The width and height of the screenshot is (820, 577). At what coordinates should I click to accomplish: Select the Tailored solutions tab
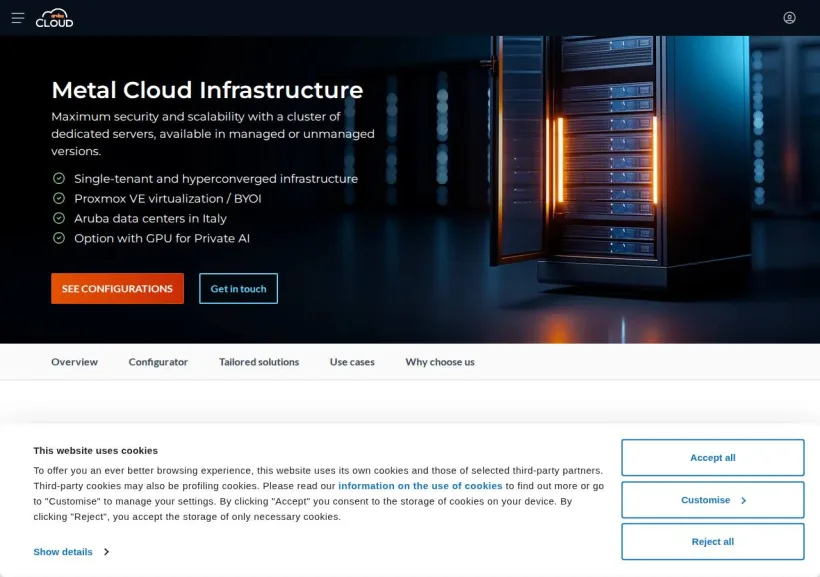pyautogui.click(x=259, y=362)
